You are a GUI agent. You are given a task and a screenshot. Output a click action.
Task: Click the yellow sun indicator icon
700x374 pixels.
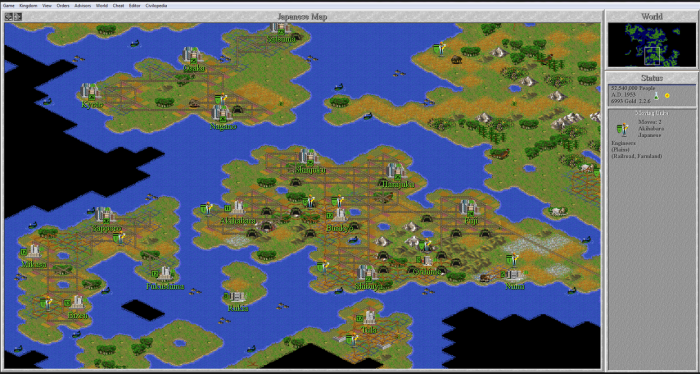click(x=667, y=95)
